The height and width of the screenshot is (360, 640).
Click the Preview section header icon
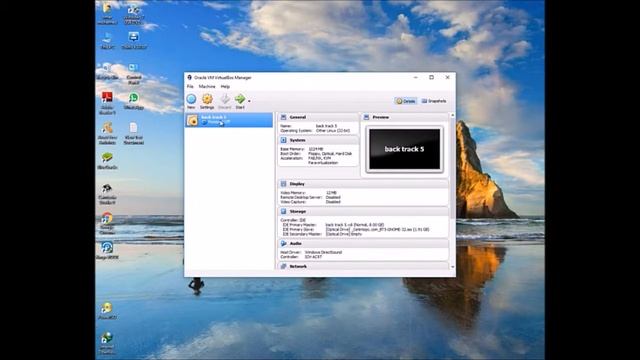pyautogui.click(x=367, y=117)
